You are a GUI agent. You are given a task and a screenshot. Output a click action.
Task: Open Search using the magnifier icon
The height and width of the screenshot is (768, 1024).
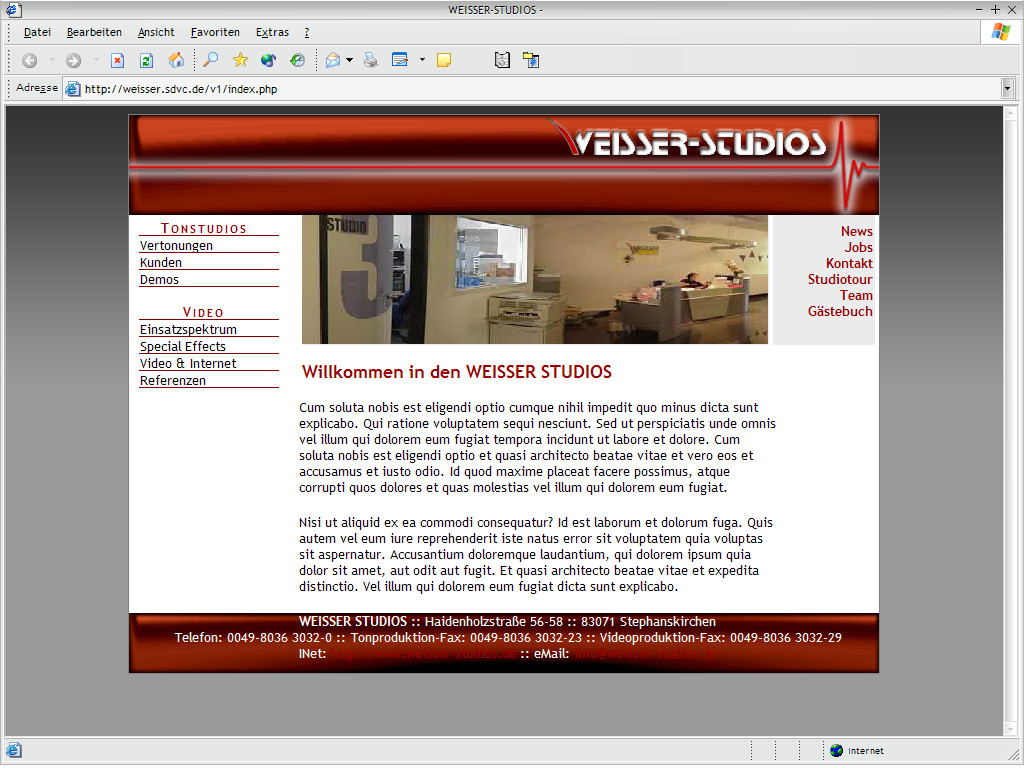[210, 60]
